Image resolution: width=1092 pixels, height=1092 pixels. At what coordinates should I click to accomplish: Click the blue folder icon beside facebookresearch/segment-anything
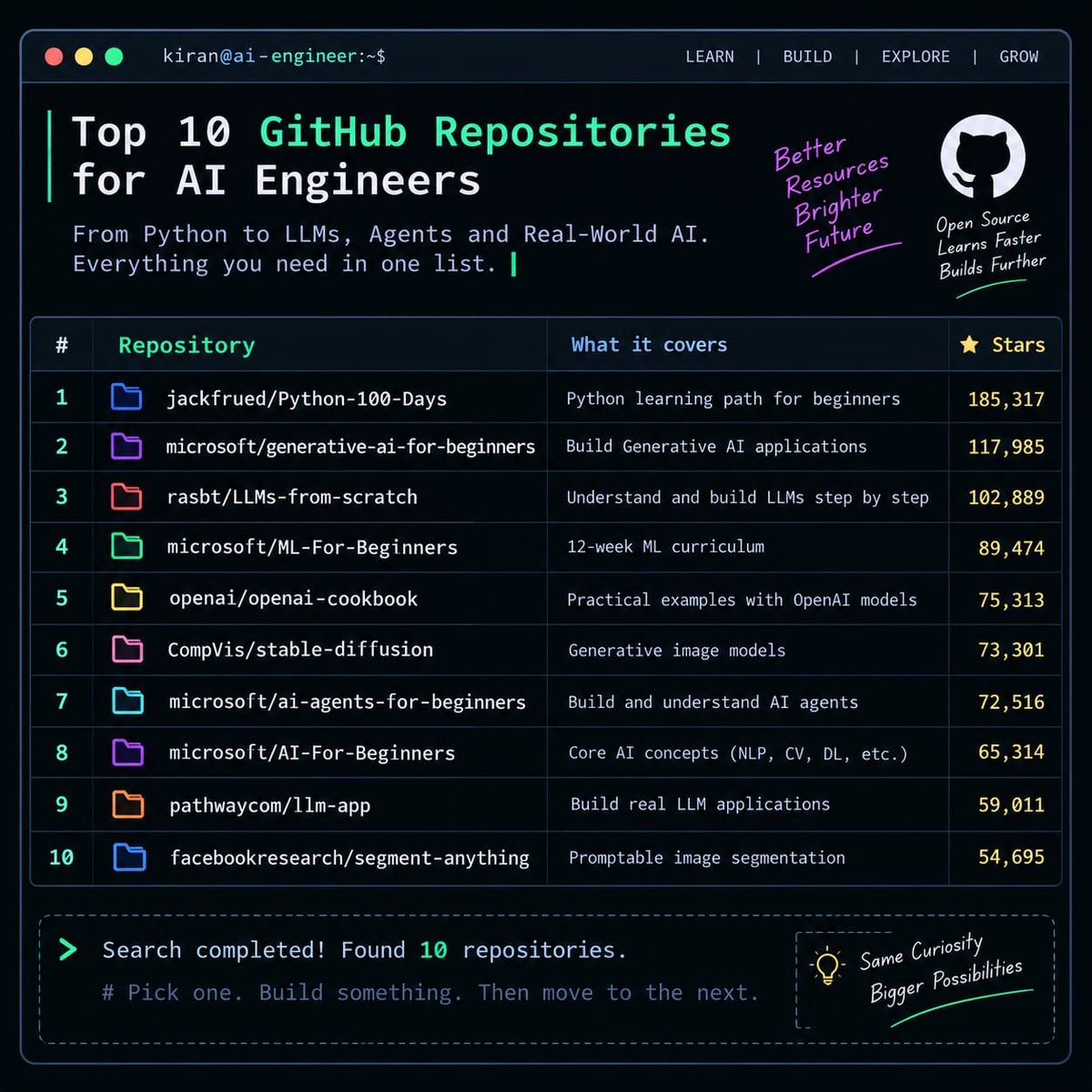coord(129,856)
